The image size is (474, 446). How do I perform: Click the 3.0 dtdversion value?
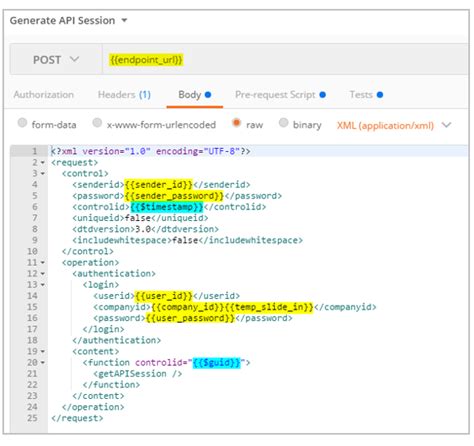click(x=143, y=229)
